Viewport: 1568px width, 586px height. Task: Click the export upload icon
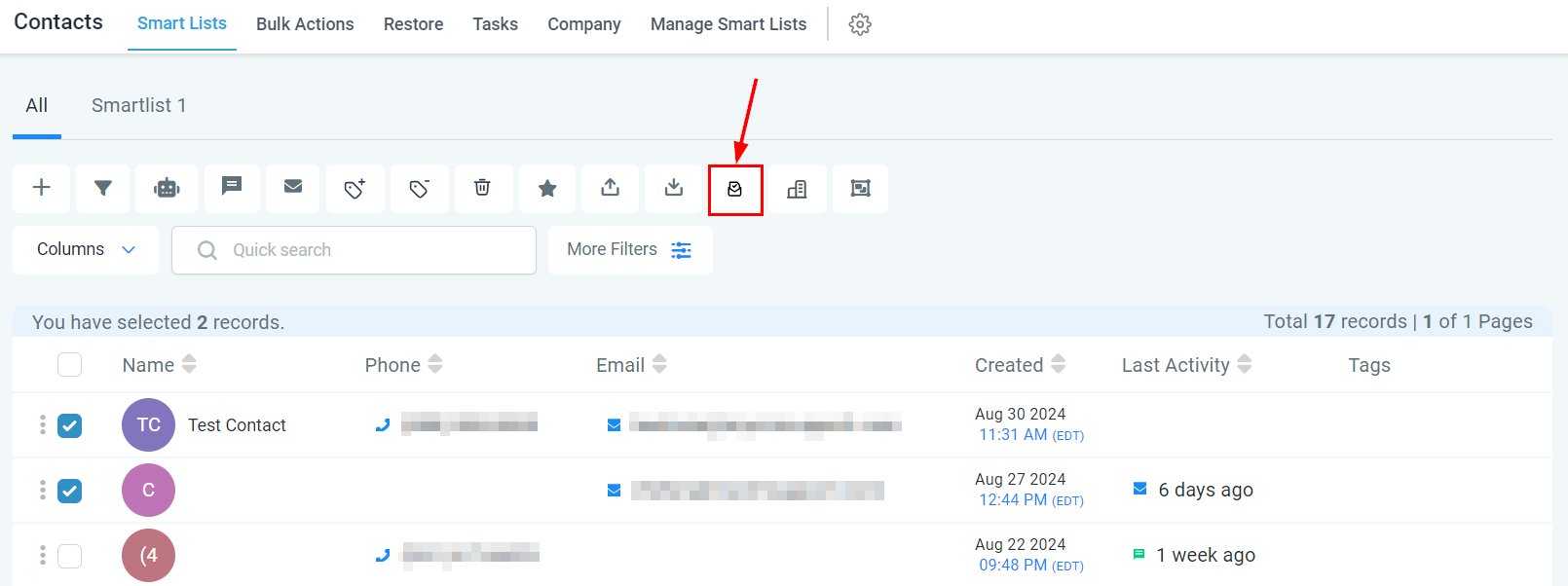point(611,187)
